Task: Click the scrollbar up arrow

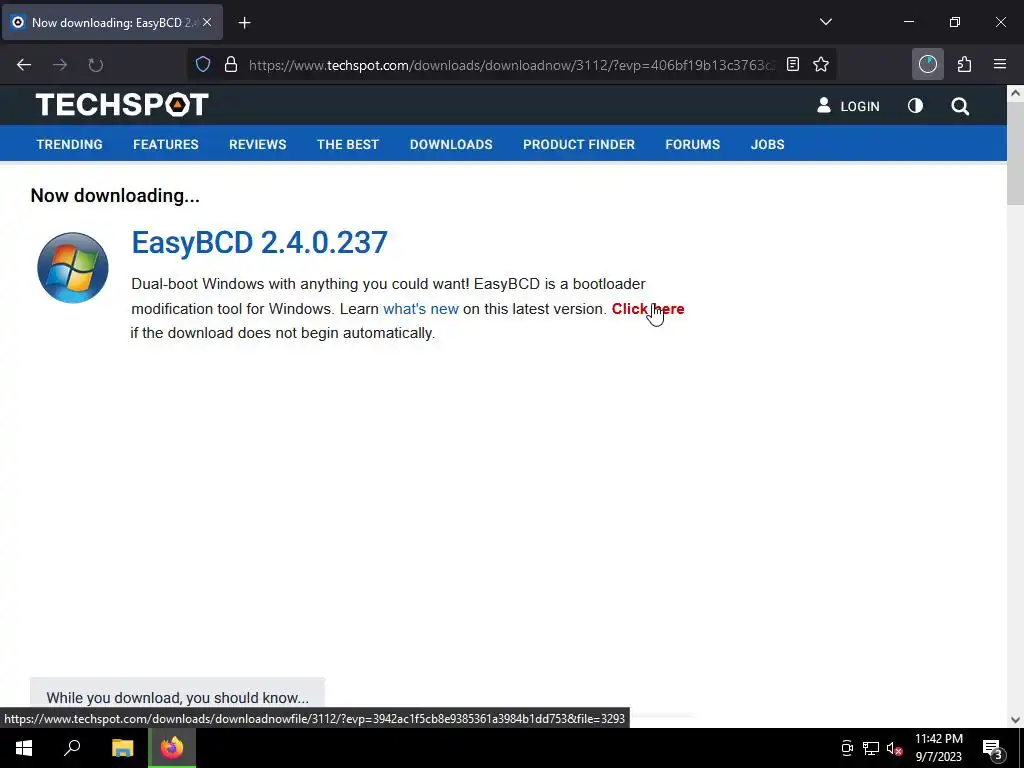Action: point(1015,93)
